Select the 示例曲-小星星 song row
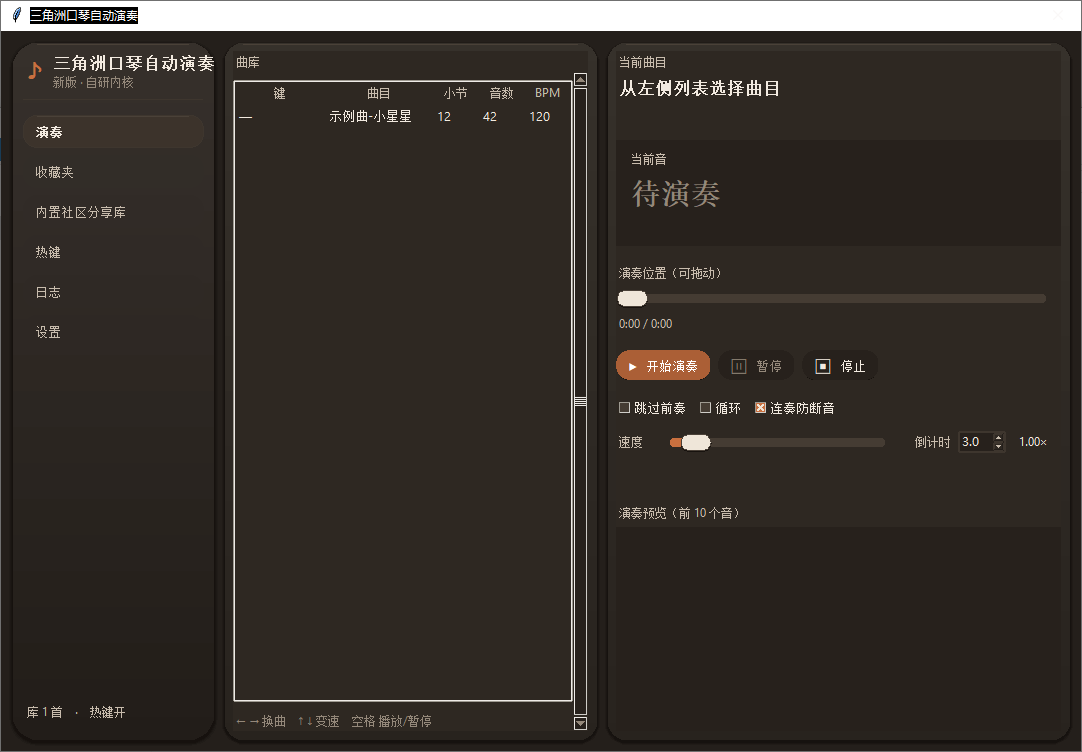The height and width of the screenshot is (752, 1082). pos(403,117)
